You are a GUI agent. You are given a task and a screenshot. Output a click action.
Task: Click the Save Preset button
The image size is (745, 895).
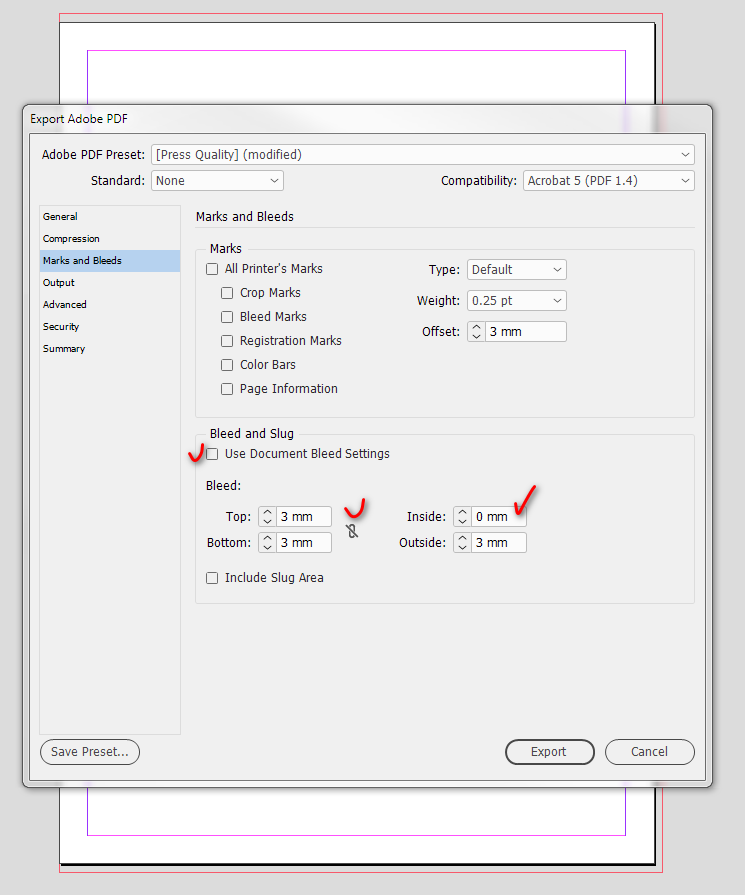[x=90, y=752]
